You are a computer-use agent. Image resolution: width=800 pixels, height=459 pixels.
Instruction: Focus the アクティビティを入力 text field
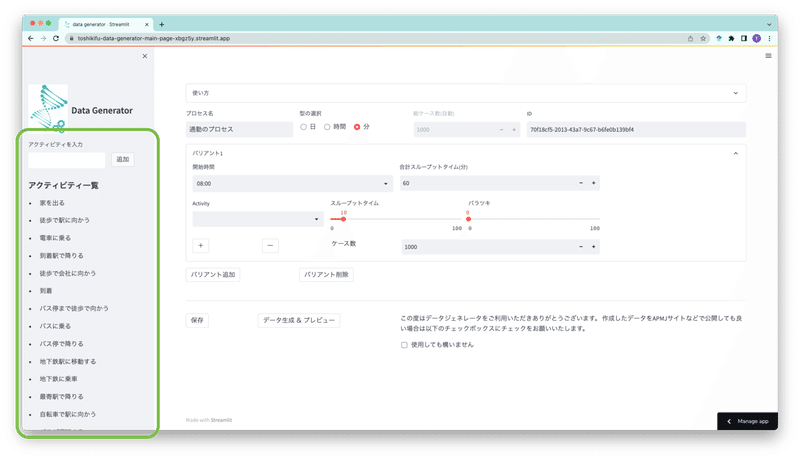coord(67,160)
